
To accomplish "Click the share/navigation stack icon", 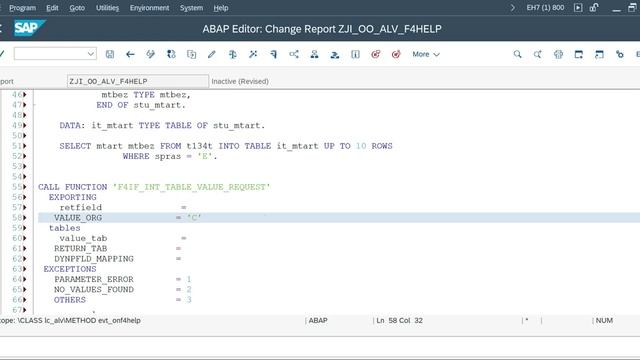I will click(x=294, y=54).
